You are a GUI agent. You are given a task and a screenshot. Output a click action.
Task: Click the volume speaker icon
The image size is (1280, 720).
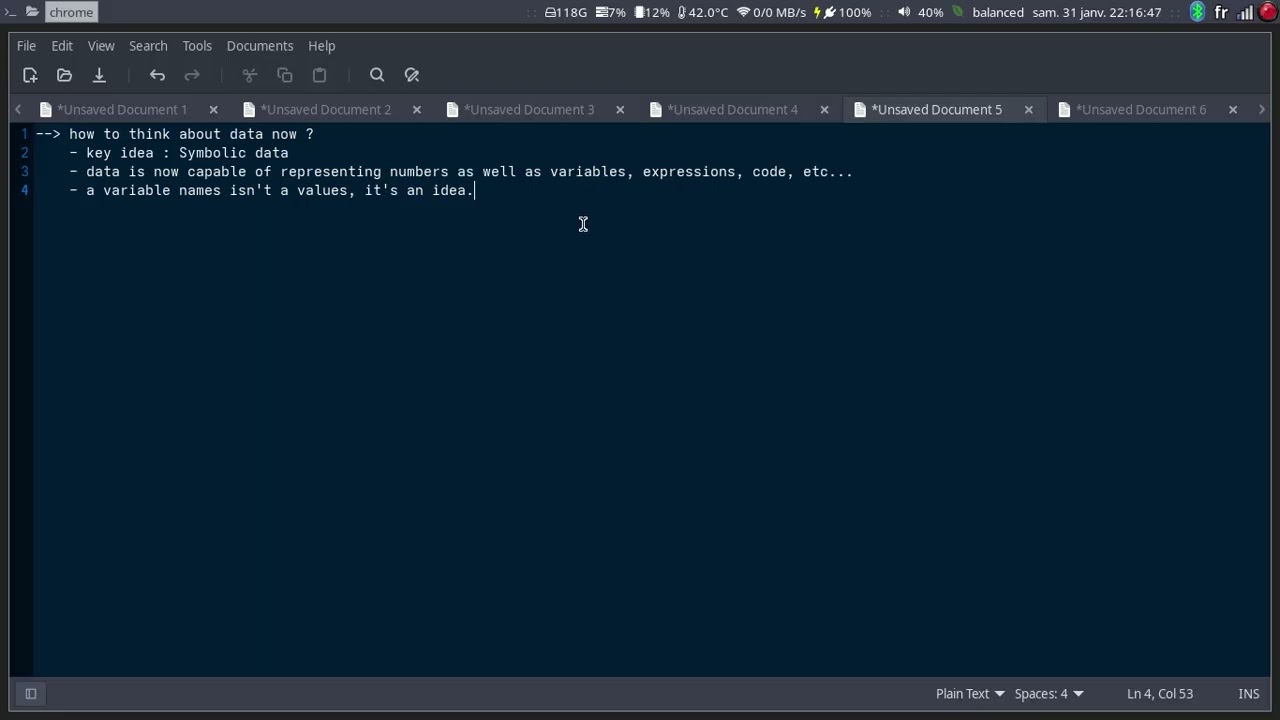904,12
